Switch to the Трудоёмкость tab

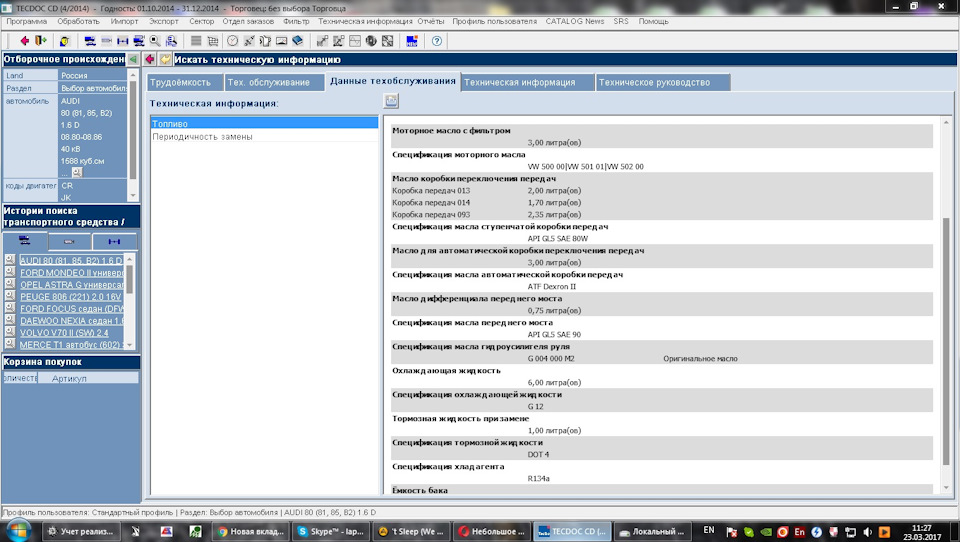(x=183, y=83)
